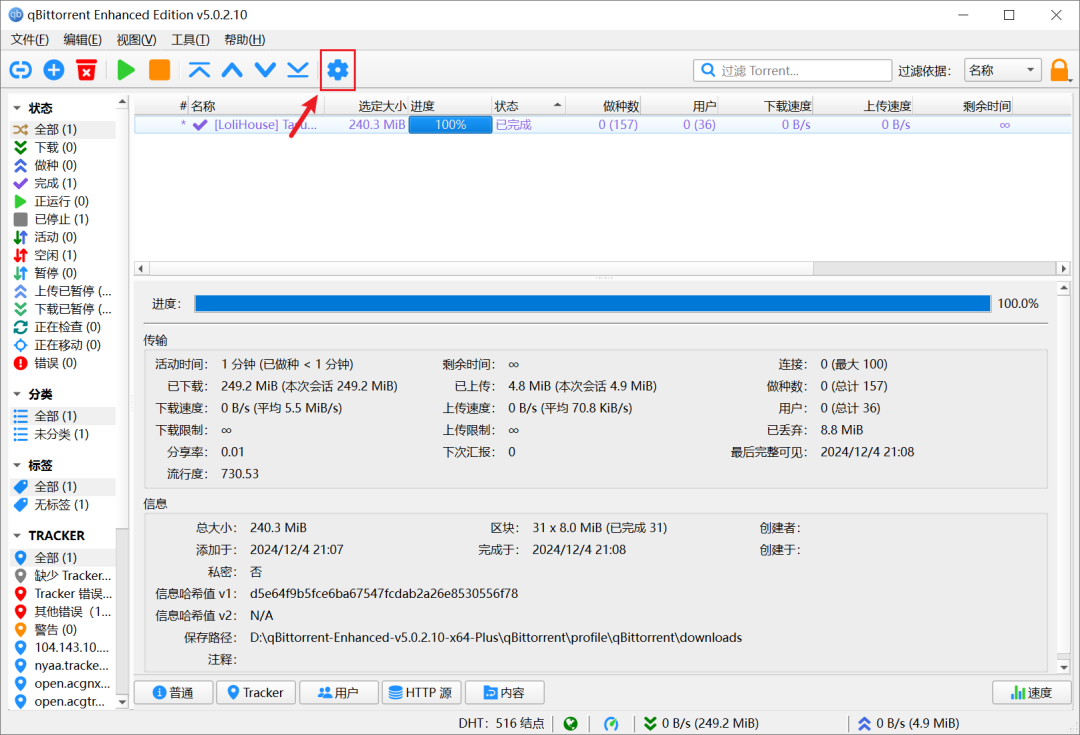Move torrent to top of queue
The width and height of the screenshot is (1080, 735).
click(x=199, y=70)
